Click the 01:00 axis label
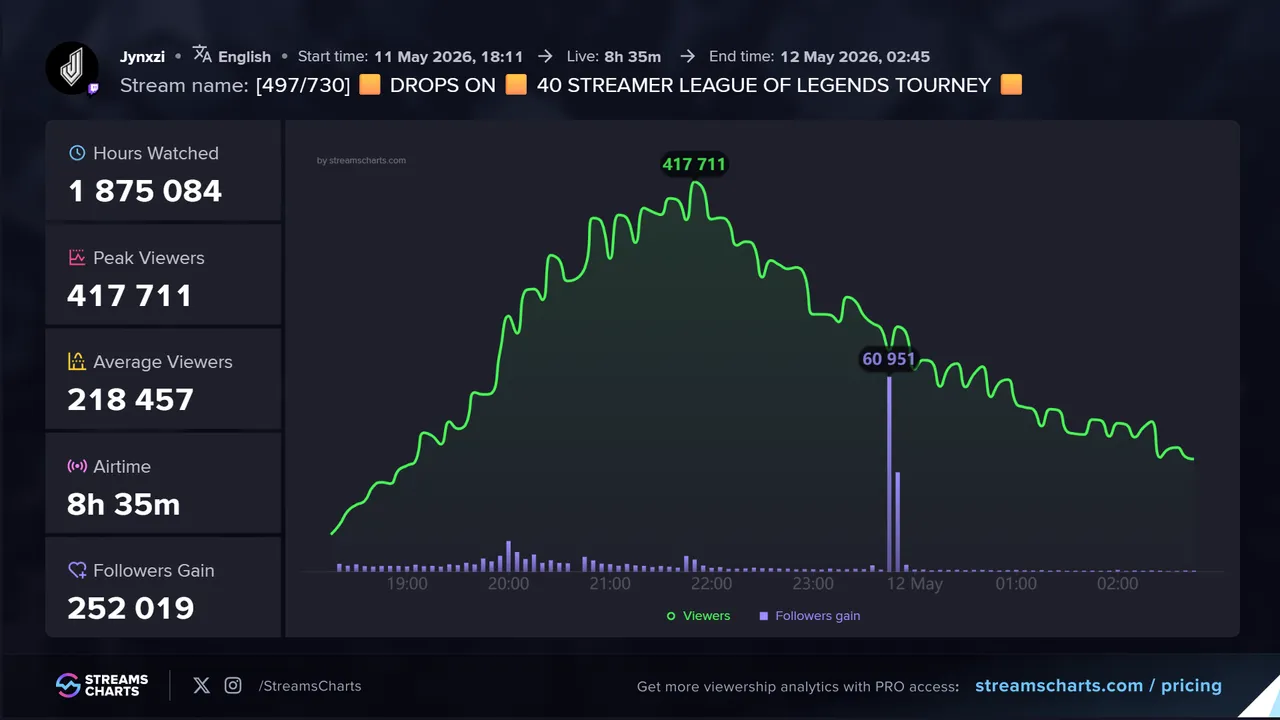Image resolution: width=1280 pixels, height=720 pixels. coord(1016,584)
